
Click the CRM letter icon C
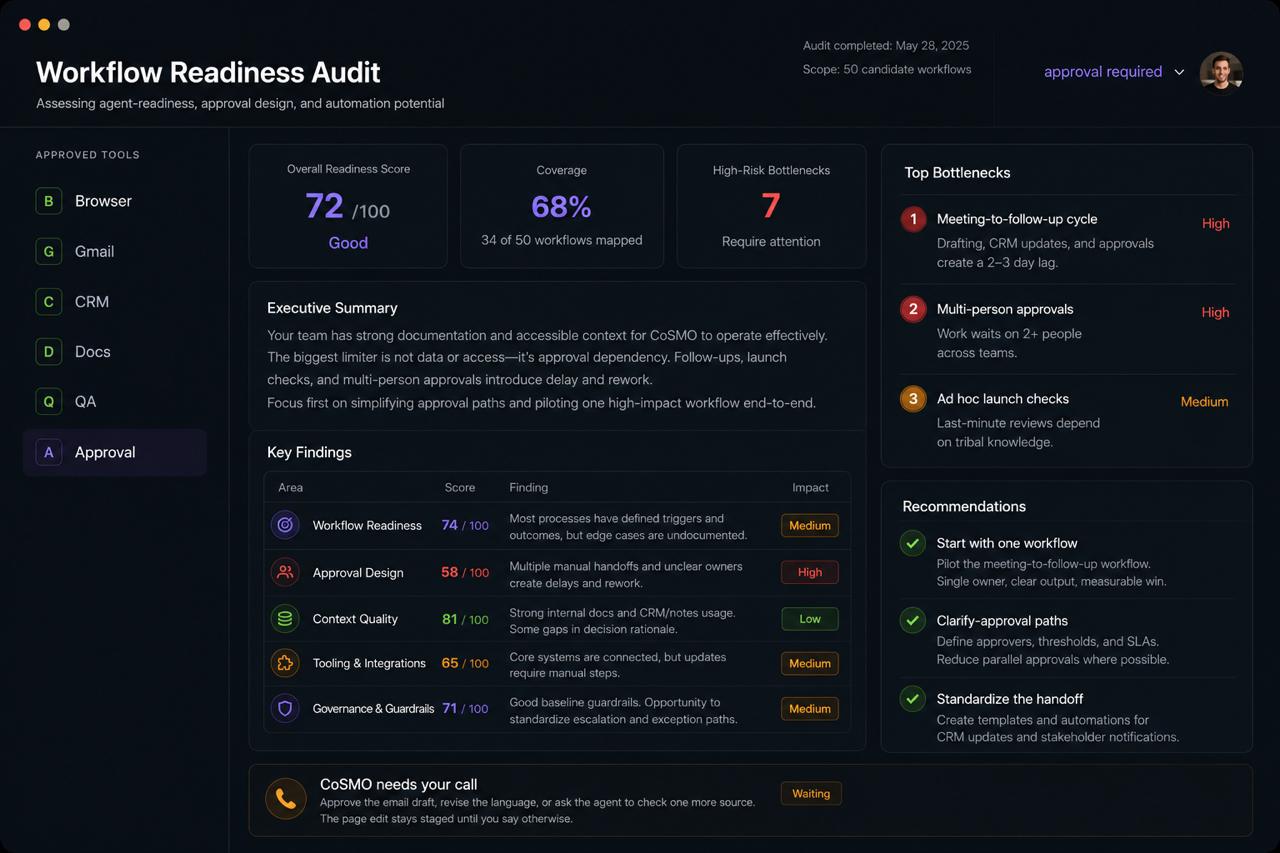click(48, 301)
